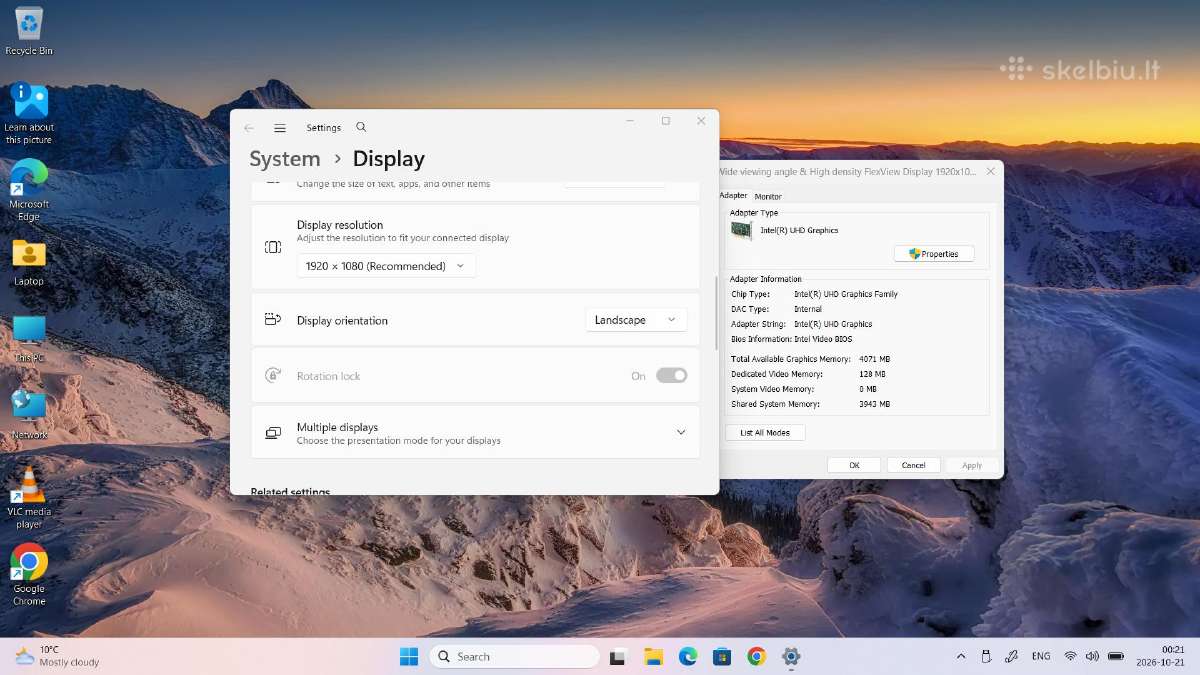
Task: Click the 'Display' breadcrumb heading text
Action: pos(389,159)
